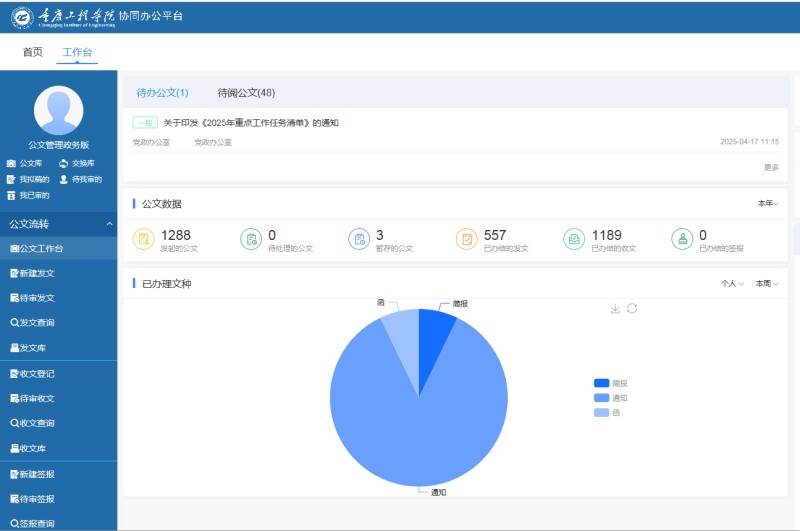Screen dimensions: 800x531
Task: Click 更多 to see more documents
Action: coord(771,167)
